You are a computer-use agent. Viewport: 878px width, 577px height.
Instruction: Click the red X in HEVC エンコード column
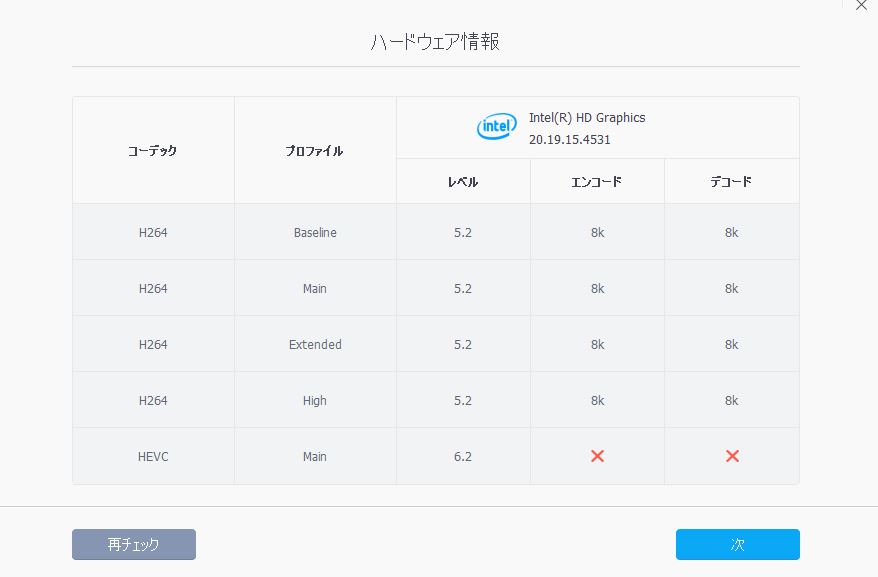click(x=597, y=456)
